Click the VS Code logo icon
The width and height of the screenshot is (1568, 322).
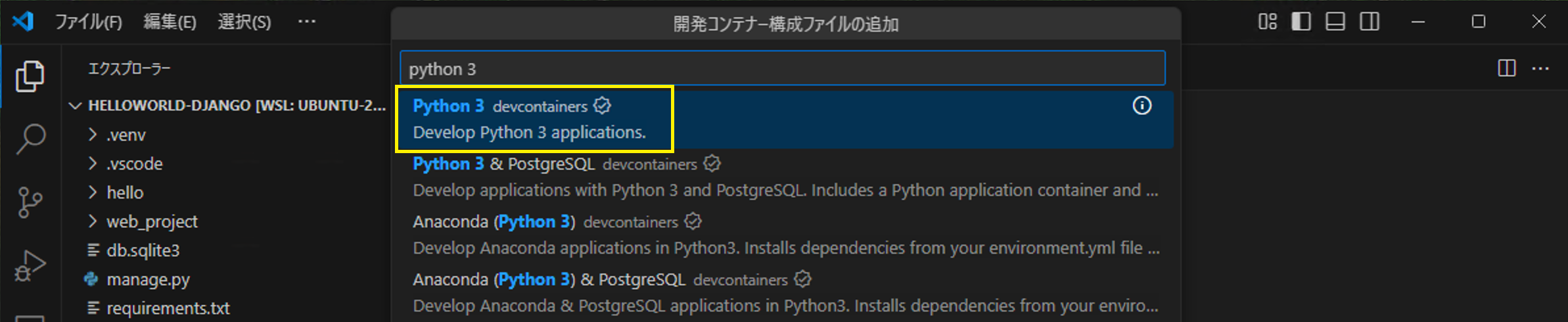point(23,22)
